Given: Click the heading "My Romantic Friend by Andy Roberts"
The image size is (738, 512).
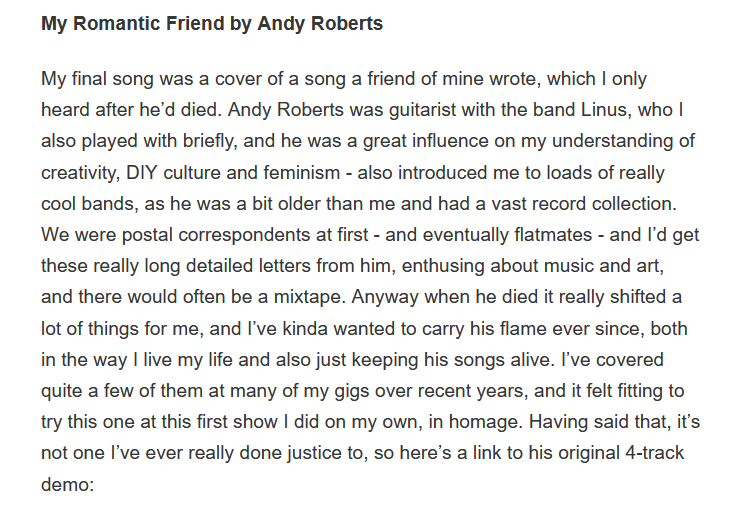Looking at the screenshot, I should 212,24.
